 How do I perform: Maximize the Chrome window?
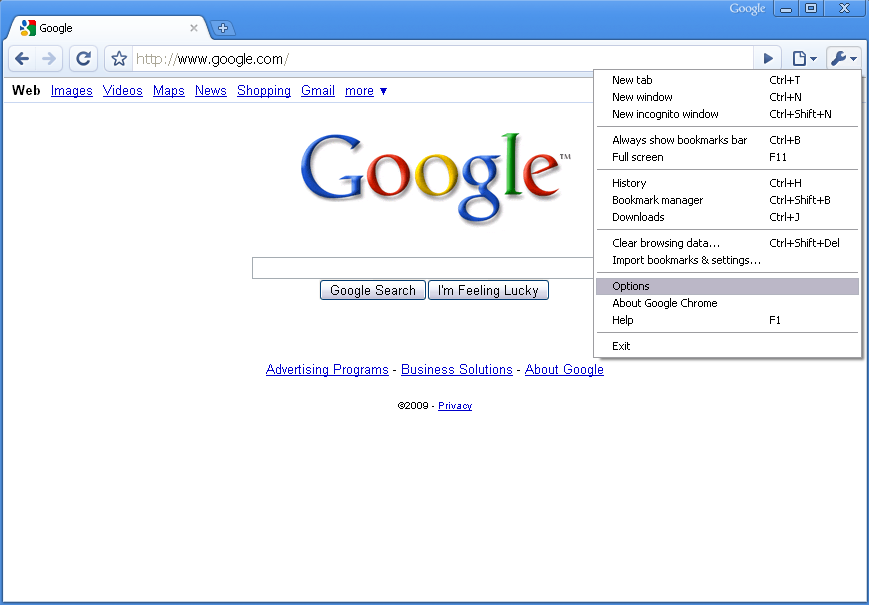[x=811, y=9]
